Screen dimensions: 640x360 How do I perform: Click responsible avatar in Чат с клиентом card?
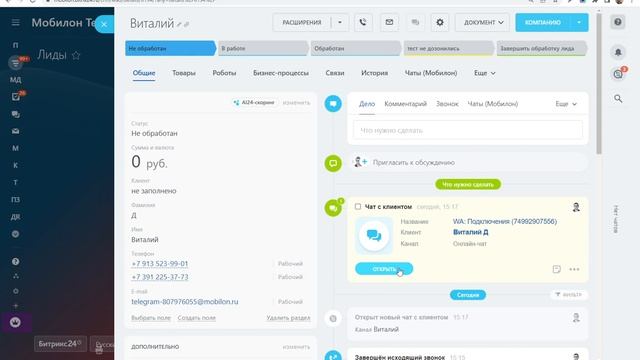[576, 207]
